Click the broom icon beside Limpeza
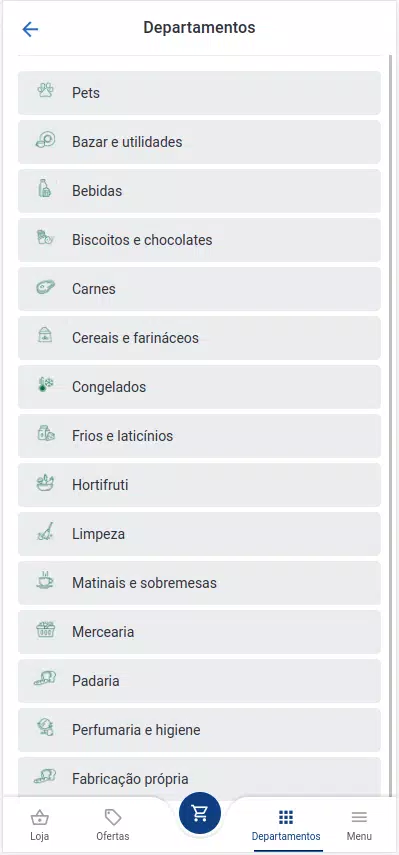The width and height of the screenshot is (399, 855). tap(46, 532)
